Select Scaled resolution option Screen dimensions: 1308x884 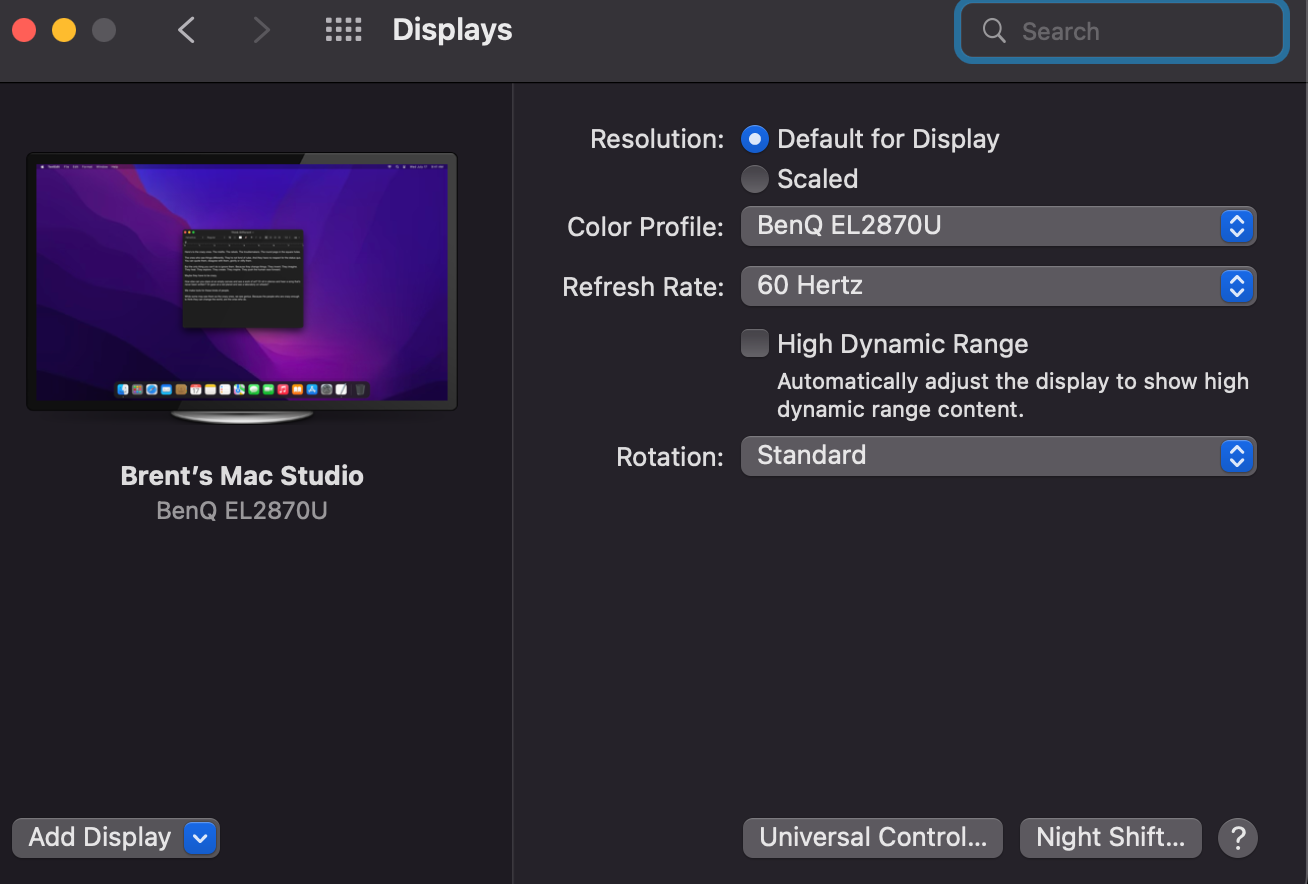756,179
